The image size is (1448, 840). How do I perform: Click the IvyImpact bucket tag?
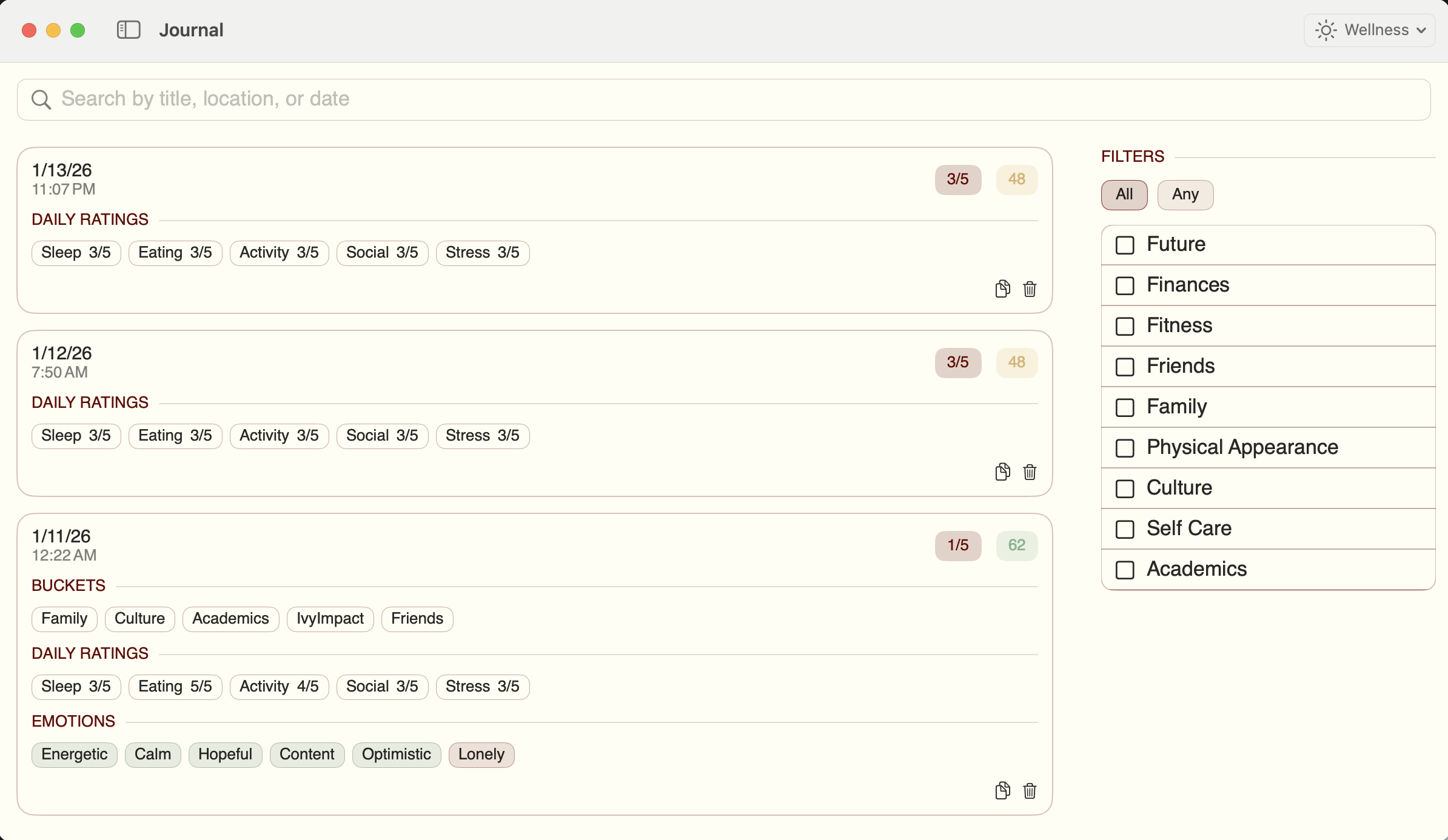coord(330,618)
